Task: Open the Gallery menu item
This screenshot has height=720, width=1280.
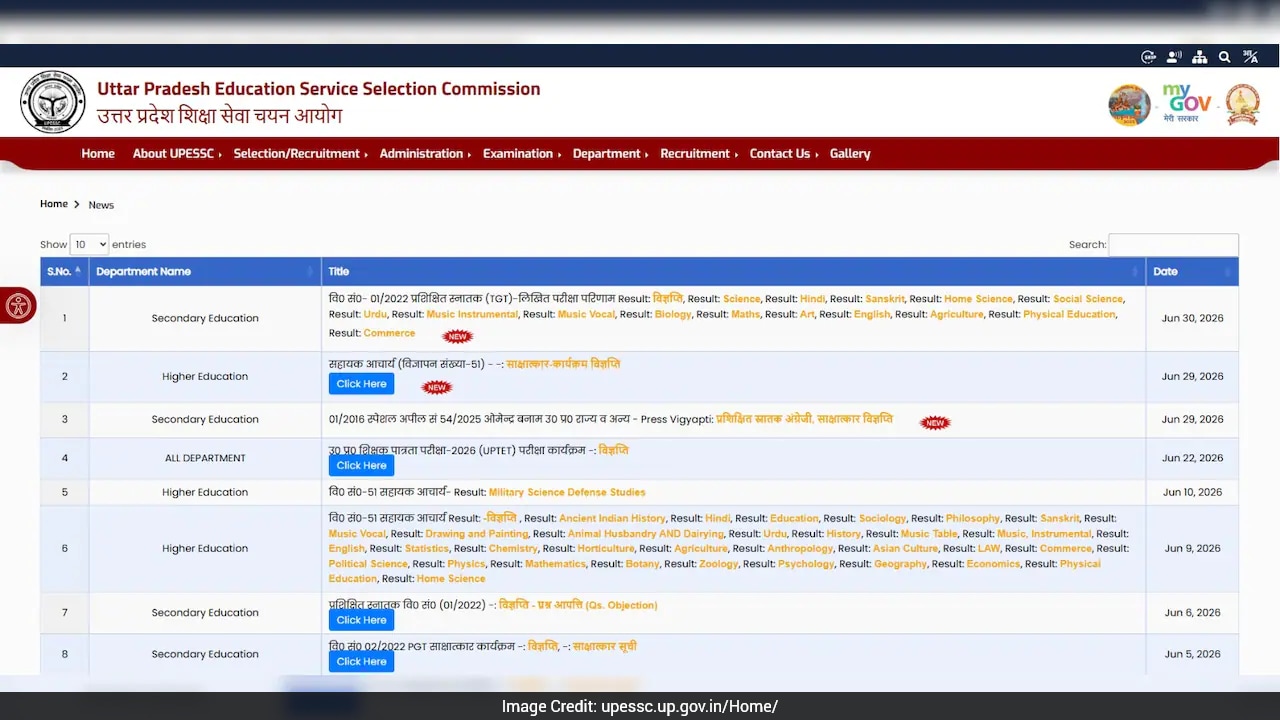Action: pyautogui.click(x=850, y=153)
